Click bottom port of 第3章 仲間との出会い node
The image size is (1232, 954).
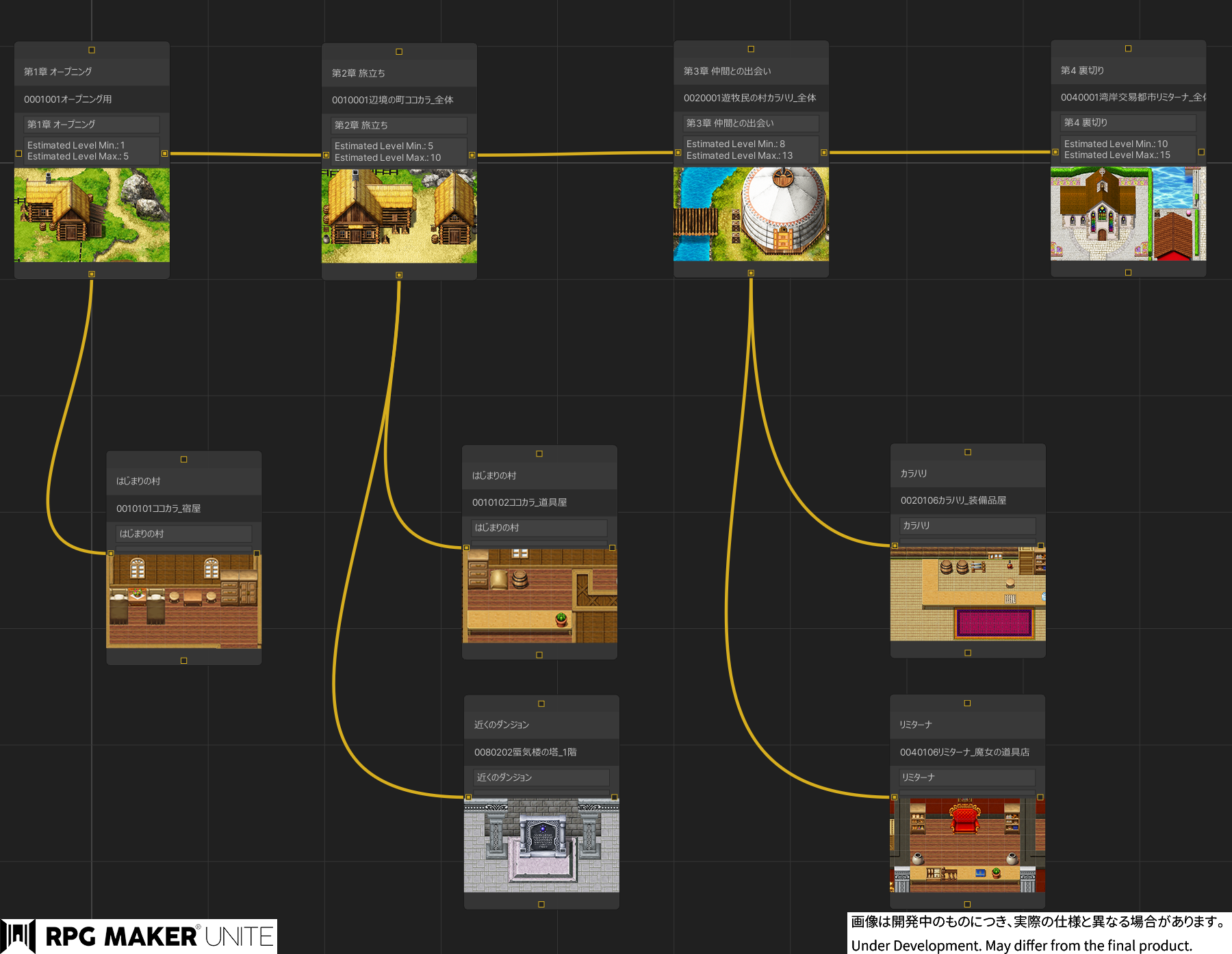click(751, 273)
